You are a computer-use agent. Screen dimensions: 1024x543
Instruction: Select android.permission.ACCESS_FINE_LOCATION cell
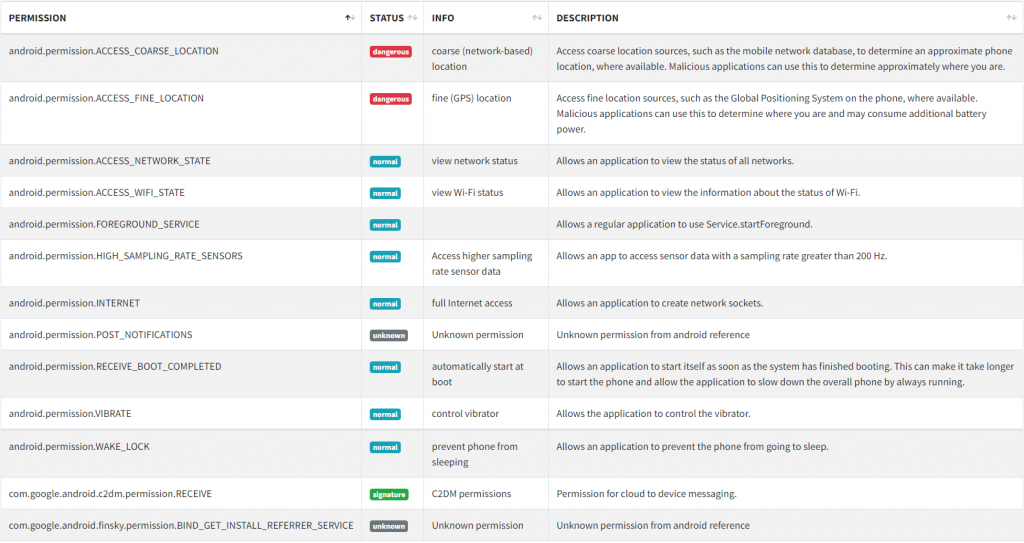[181, 113]
